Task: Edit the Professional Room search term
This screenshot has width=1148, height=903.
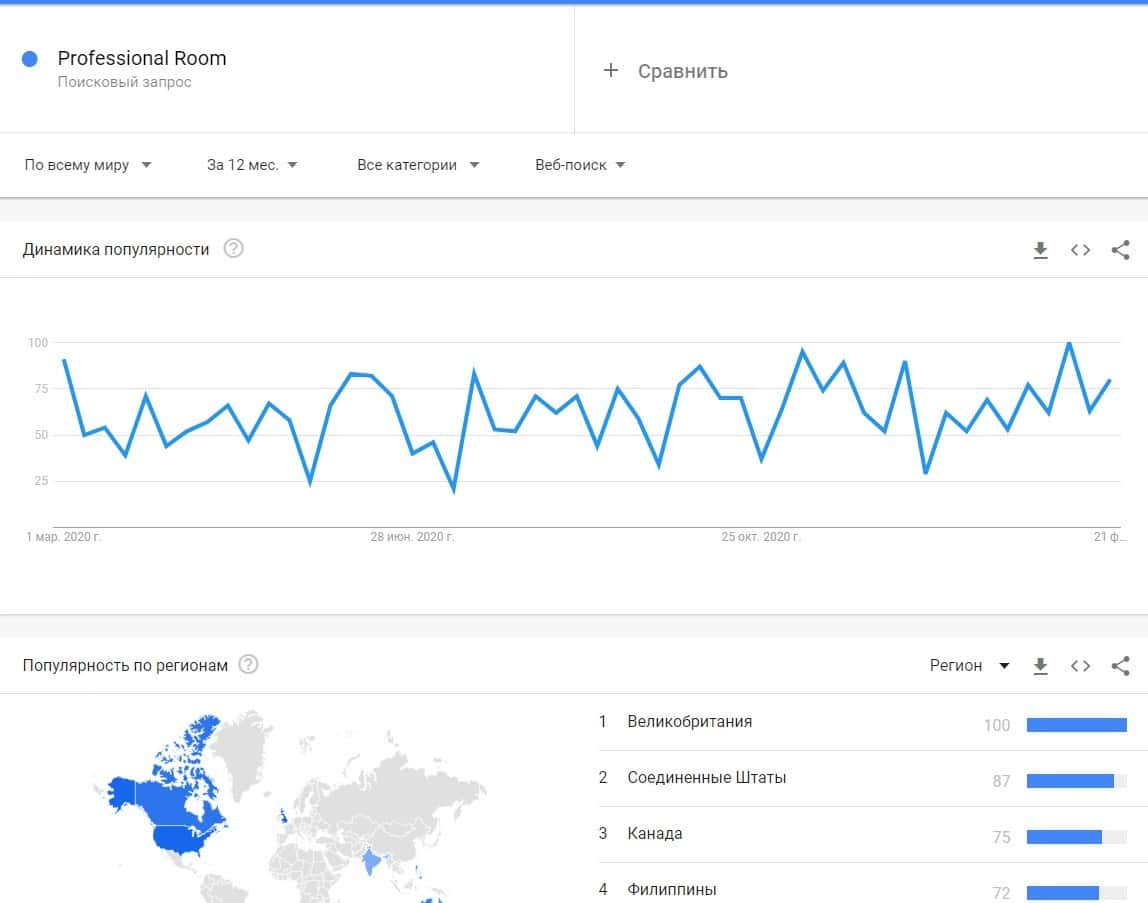Action: pos(142,59)
